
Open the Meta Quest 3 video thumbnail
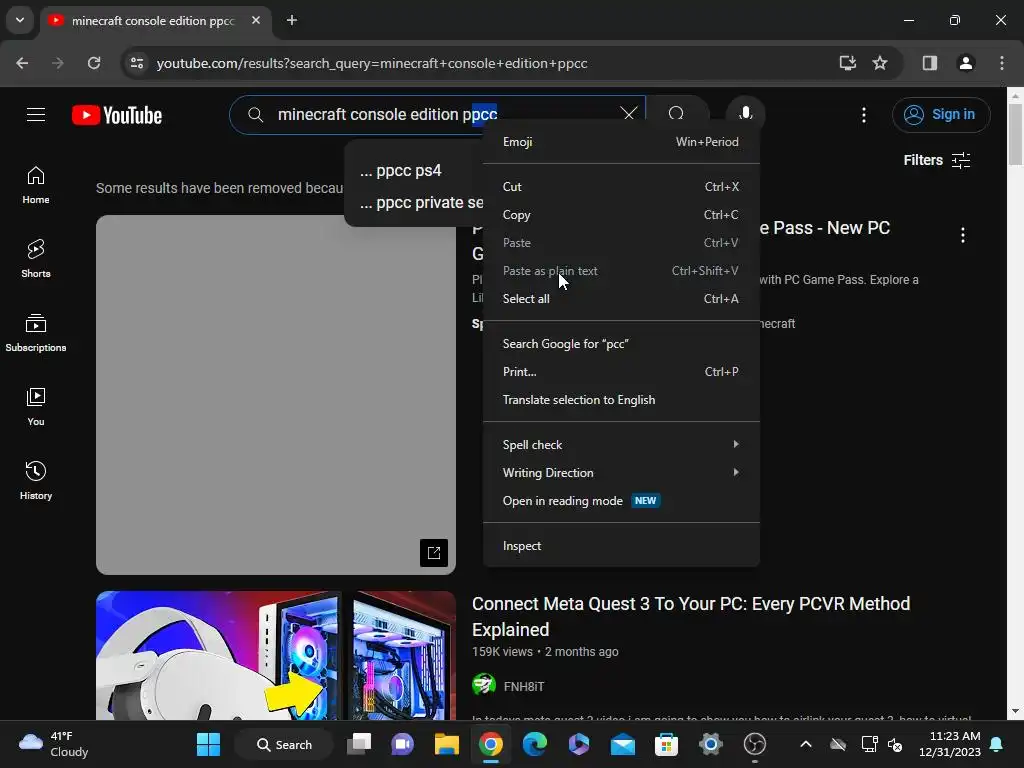click(x=276, y=656)
